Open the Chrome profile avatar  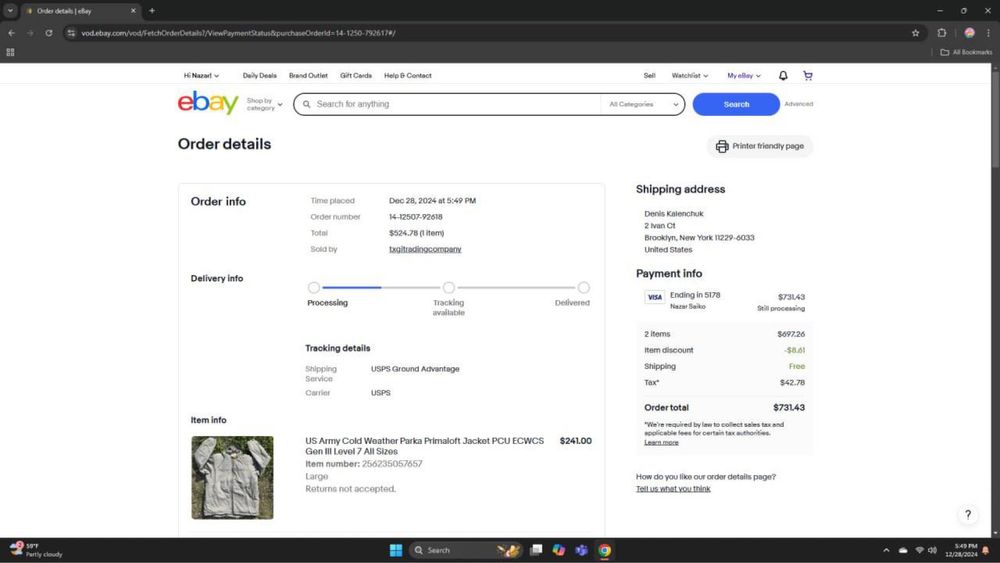pyautogui.click(x=969, y=33)
